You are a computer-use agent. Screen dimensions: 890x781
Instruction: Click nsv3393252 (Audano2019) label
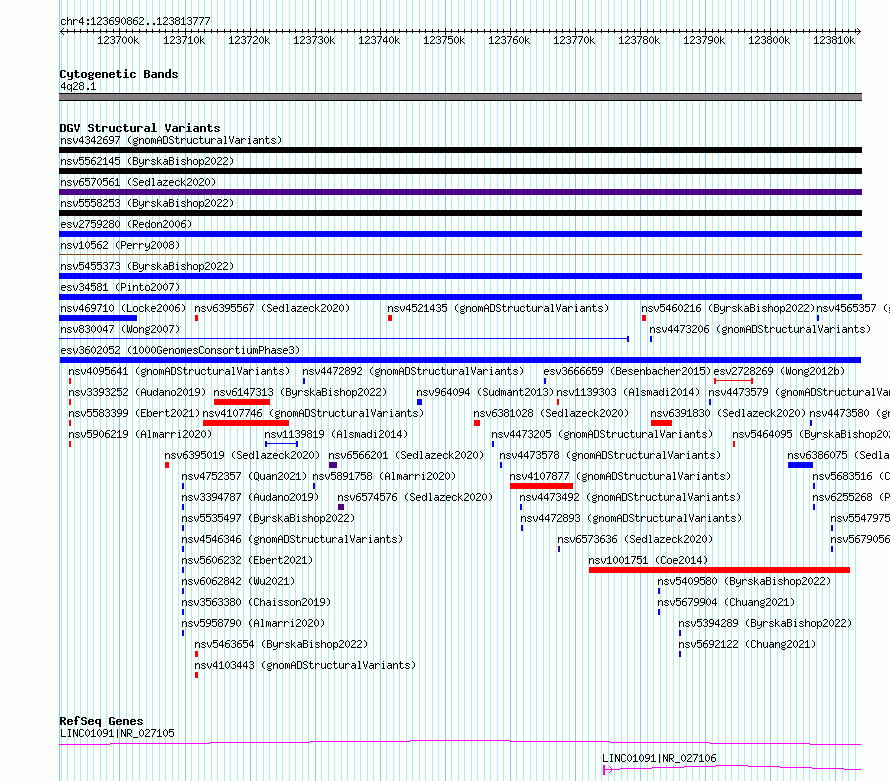click(x=137, y=392)
